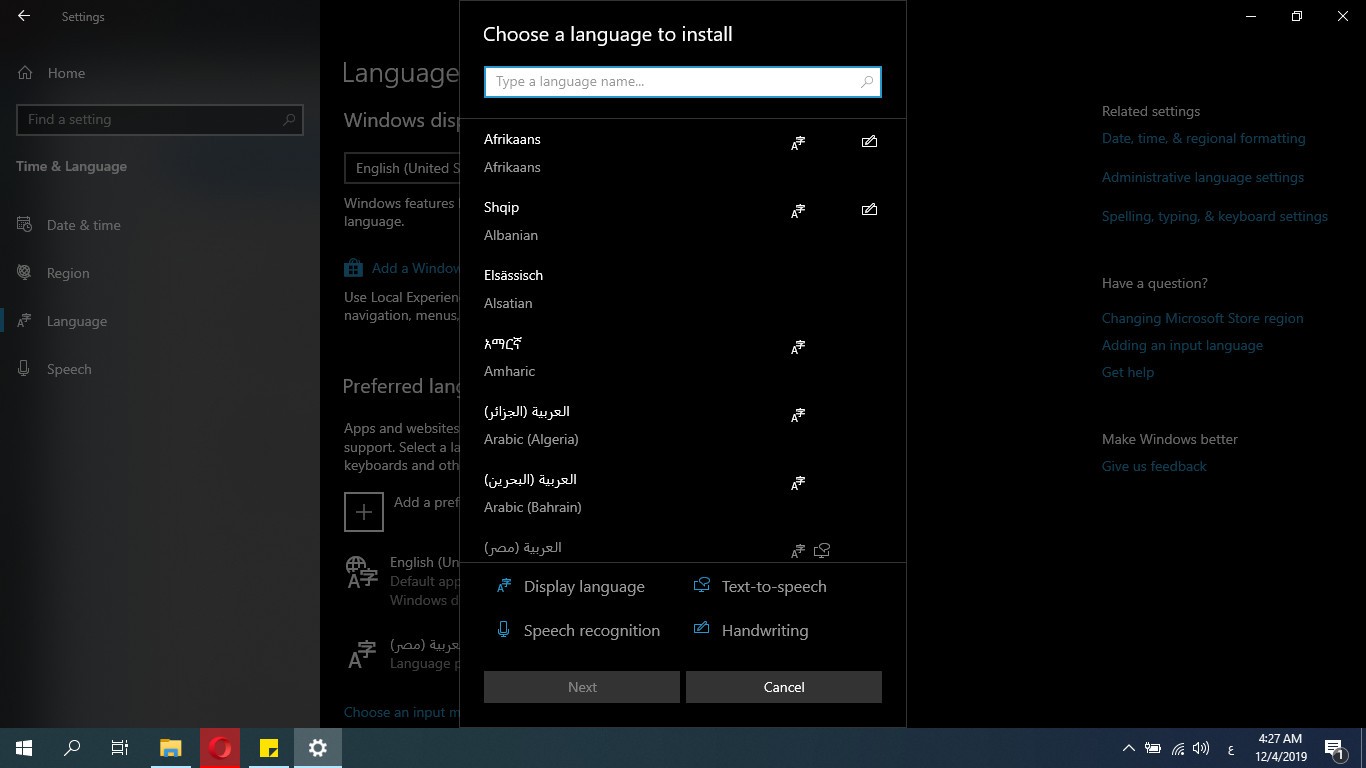
Task: Select Date & time in the Settings sidebar
Action: coord(160,225)
